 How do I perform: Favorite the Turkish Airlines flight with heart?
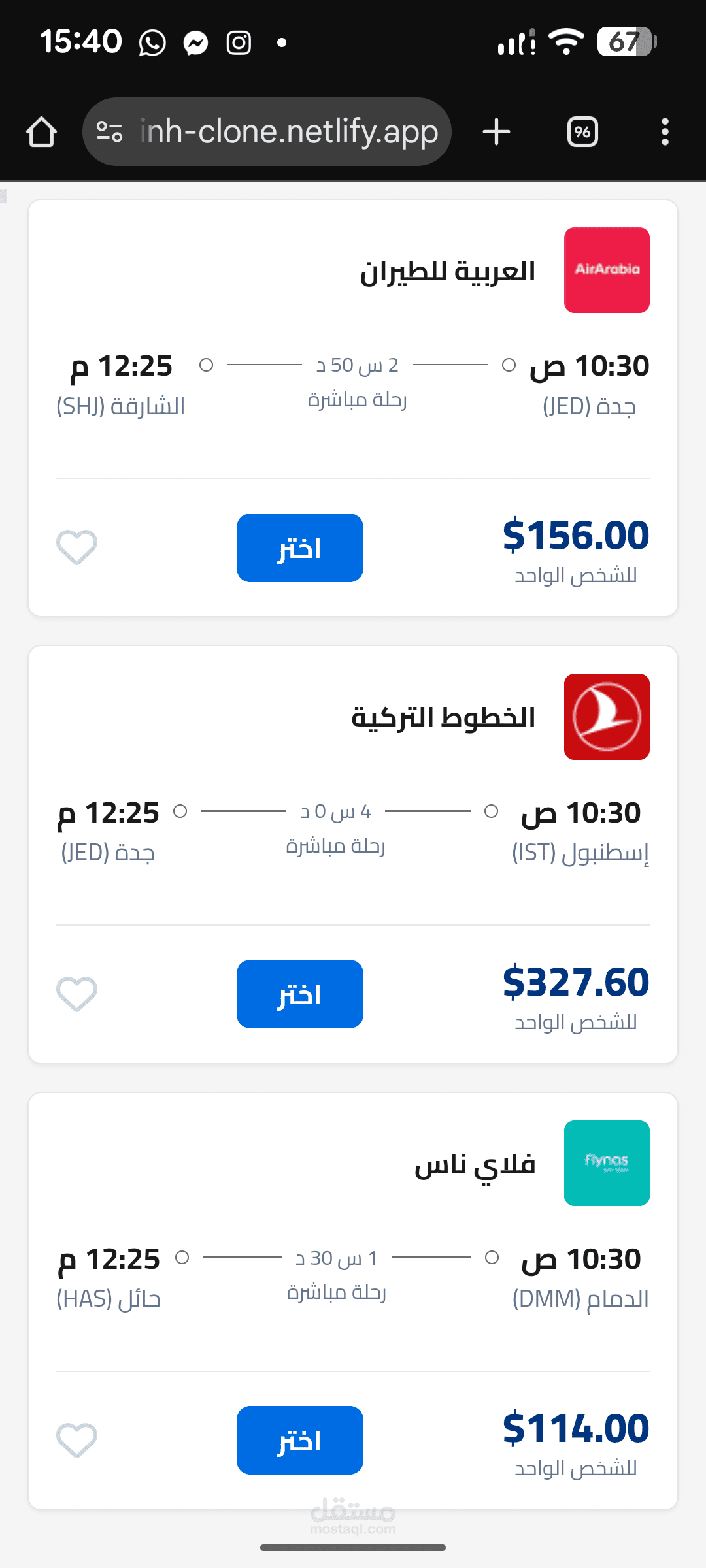pos(76,994)
